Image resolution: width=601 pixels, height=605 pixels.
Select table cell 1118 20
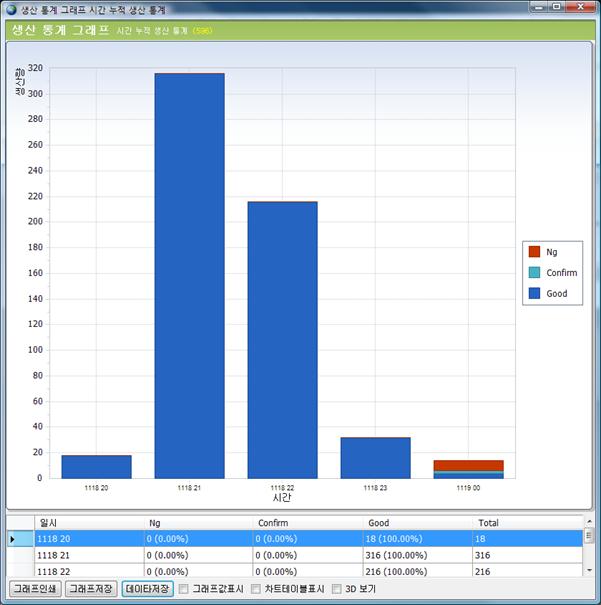tap(89, 539)
